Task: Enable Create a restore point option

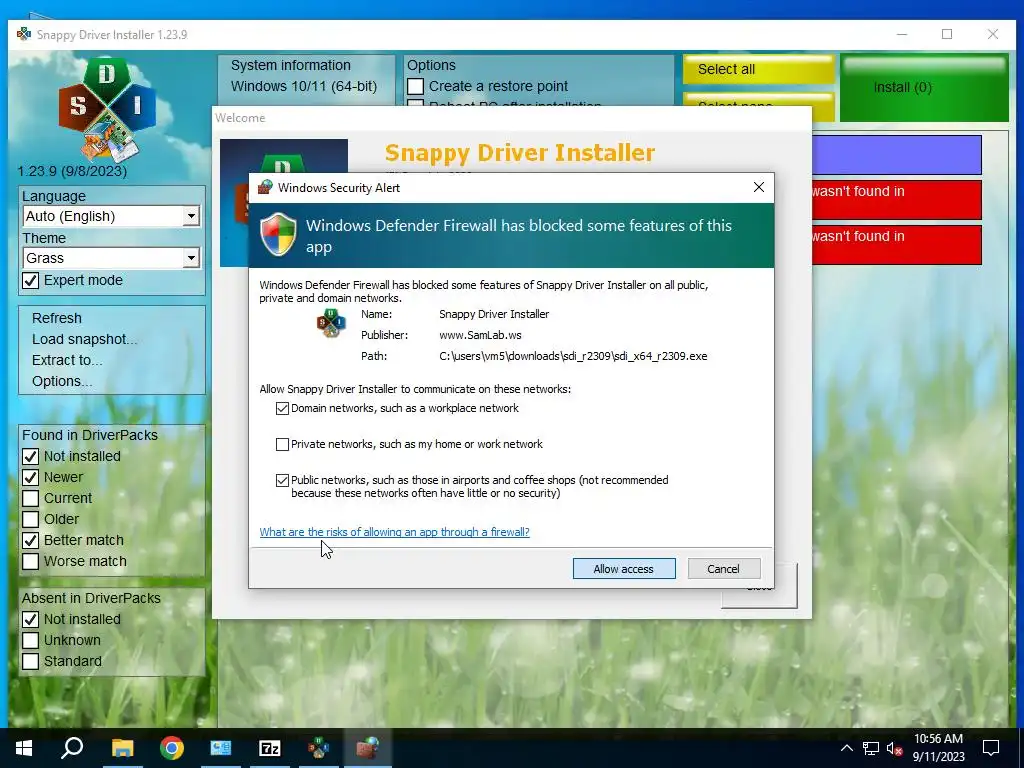Action: [415, 86]
